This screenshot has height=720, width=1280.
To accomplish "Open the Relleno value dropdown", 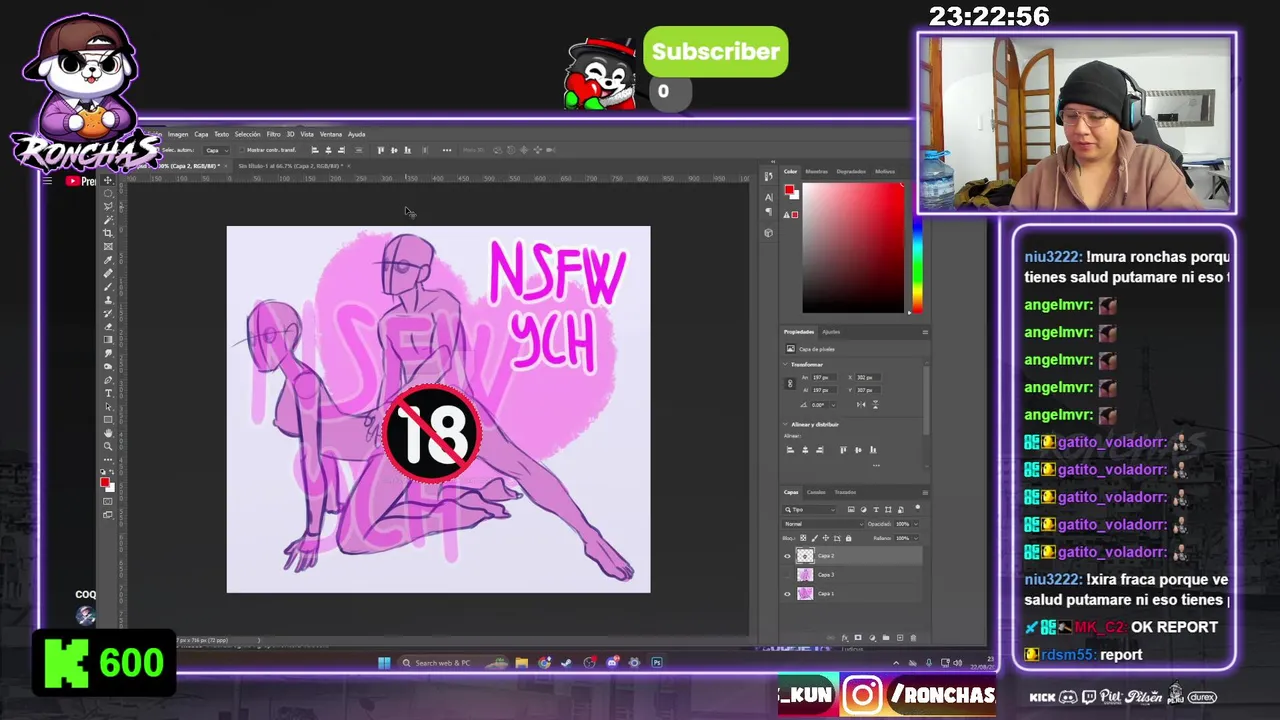I will (x=916, y=538).
